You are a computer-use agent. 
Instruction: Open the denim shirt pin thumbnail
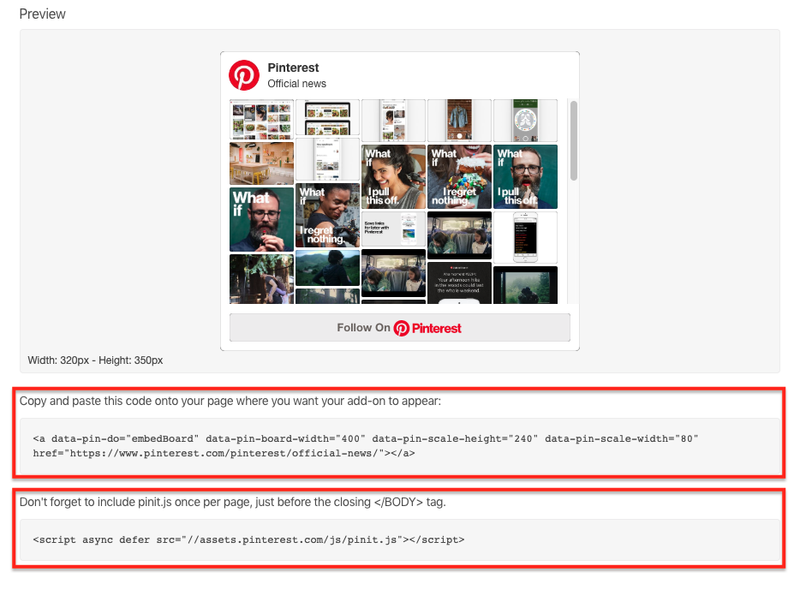[x=459, y=120]
